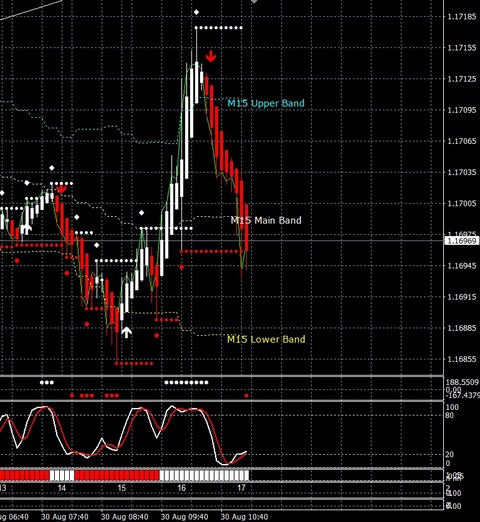The image size is (480, 522).
Task: Select the M15 Lower Band label
Action: click(266, 339)
